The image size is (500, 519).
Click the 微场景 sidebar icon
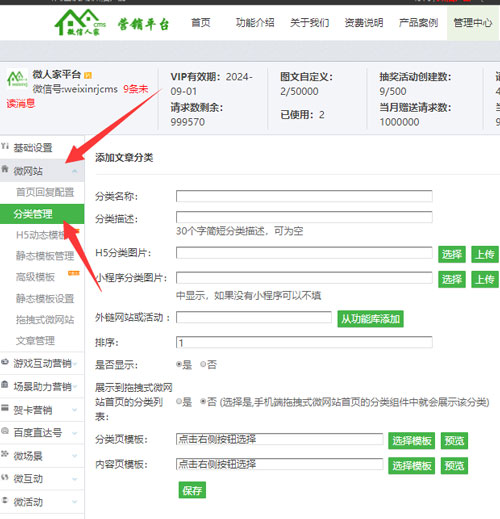pyautogui.click(x=5, y=454)
